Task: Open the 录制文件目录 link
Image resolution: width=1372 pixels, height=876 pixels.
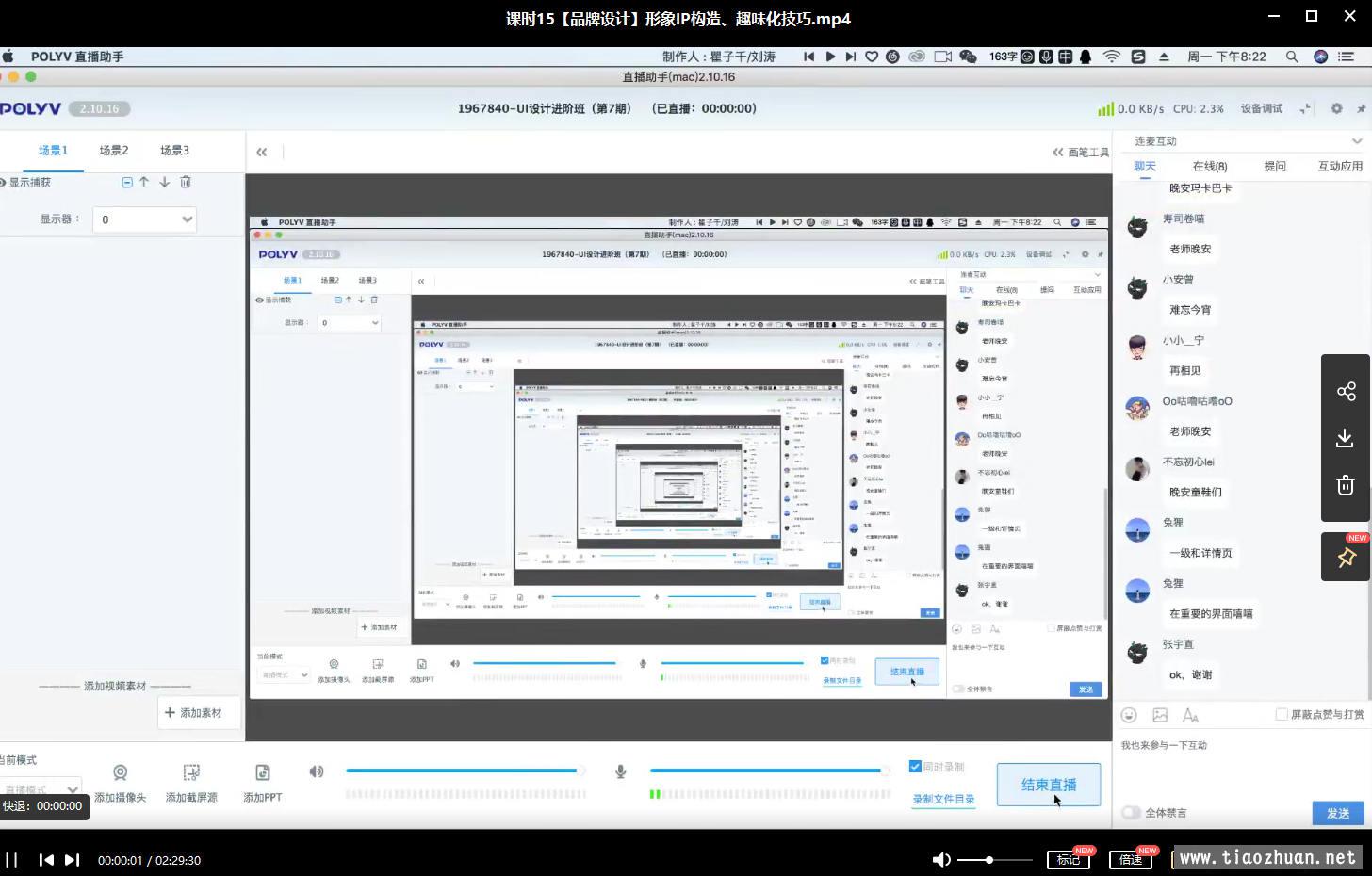Action: (943, 800)
